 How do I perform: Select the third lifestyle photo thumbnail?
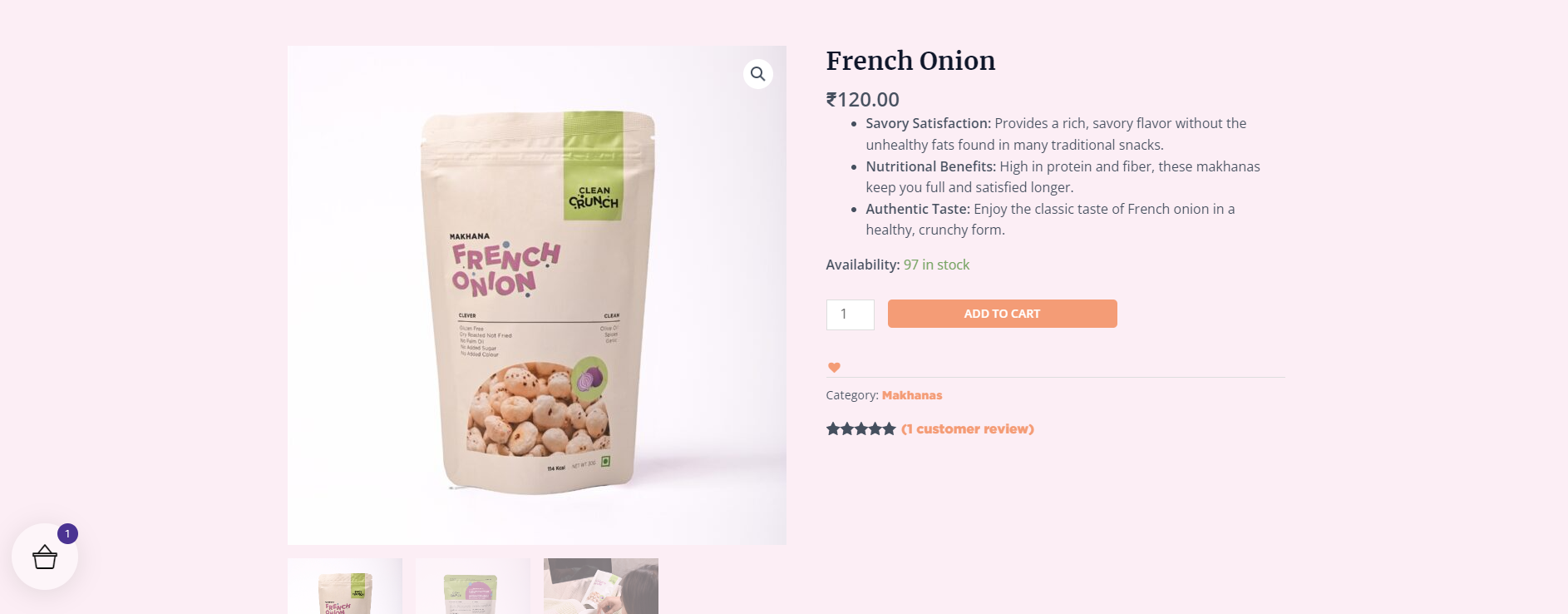(x=600, y=587)
